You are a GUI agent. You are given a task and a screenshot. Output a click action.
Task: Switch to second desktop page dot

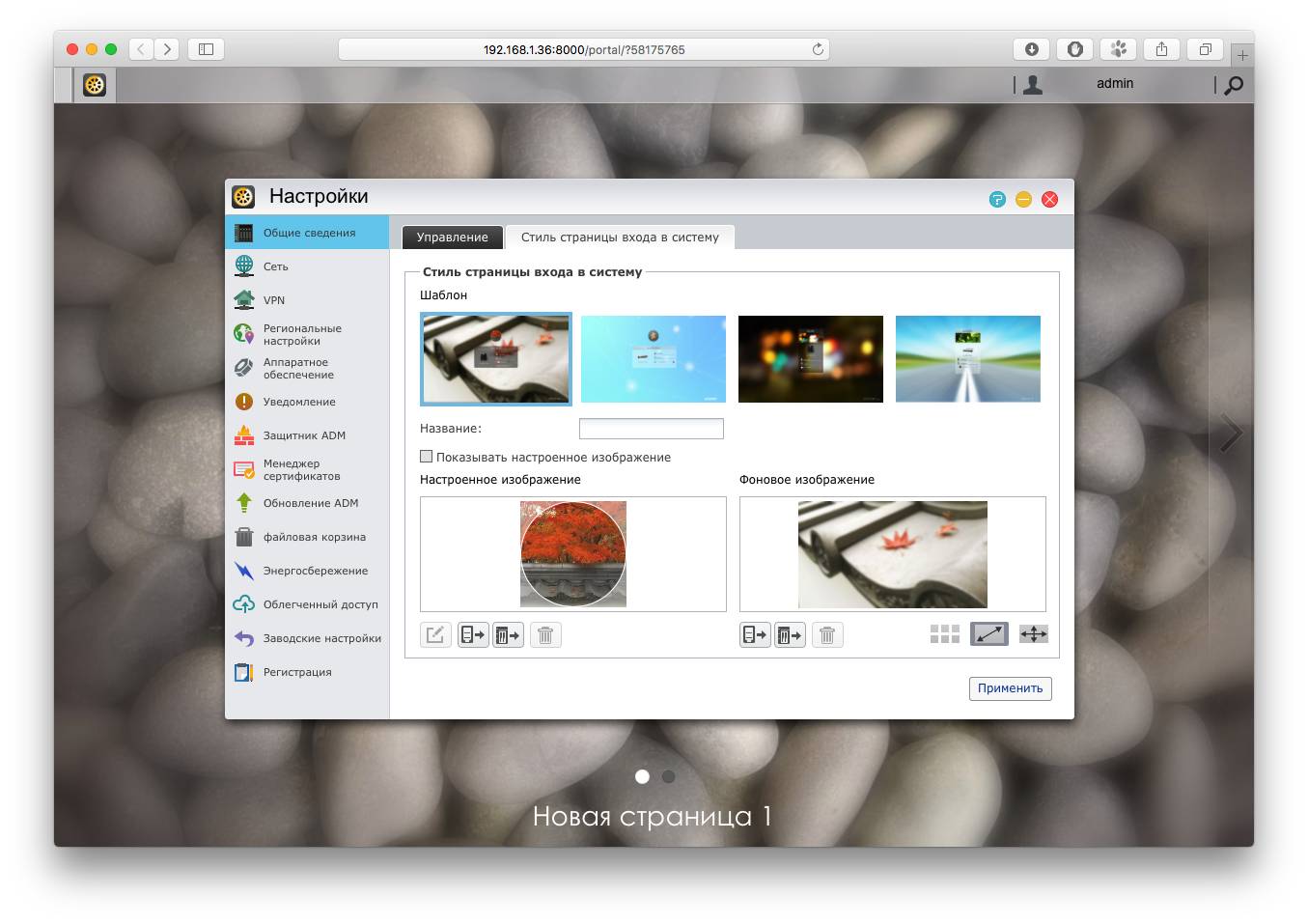pos(668,776)
